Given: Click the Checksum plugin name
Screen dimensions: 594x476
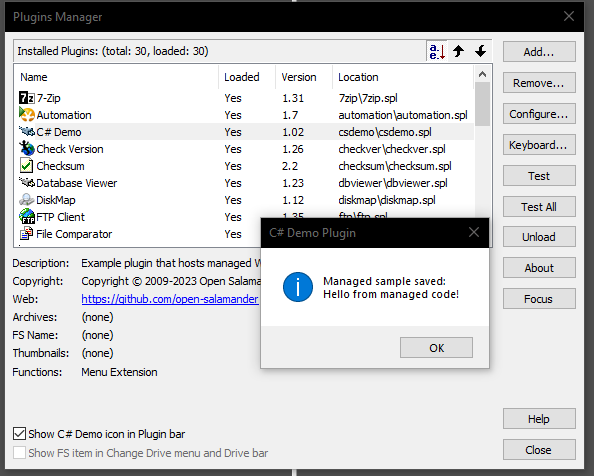Looking at the screenshot, I should (60, 166).
